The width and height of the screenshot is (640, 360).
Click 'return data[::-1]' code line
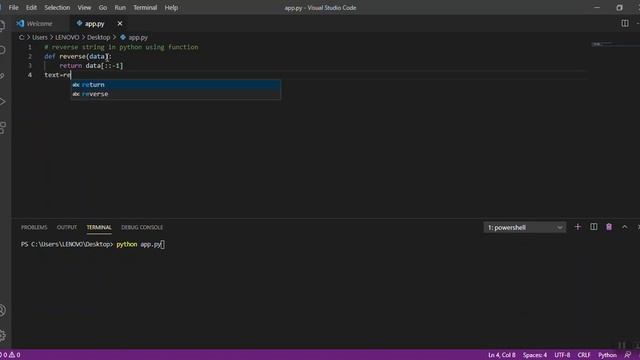point(91,65)
